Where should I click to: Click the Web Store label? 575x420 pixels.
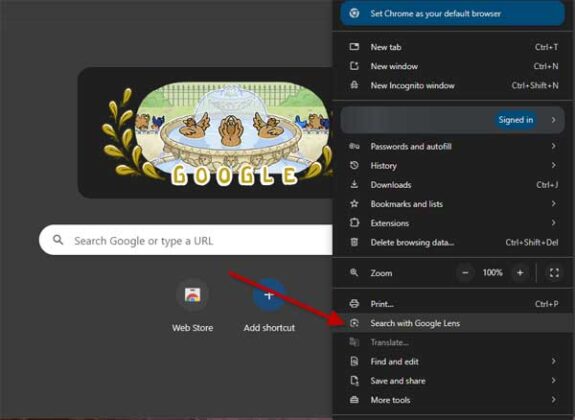(x=193, y=328)
